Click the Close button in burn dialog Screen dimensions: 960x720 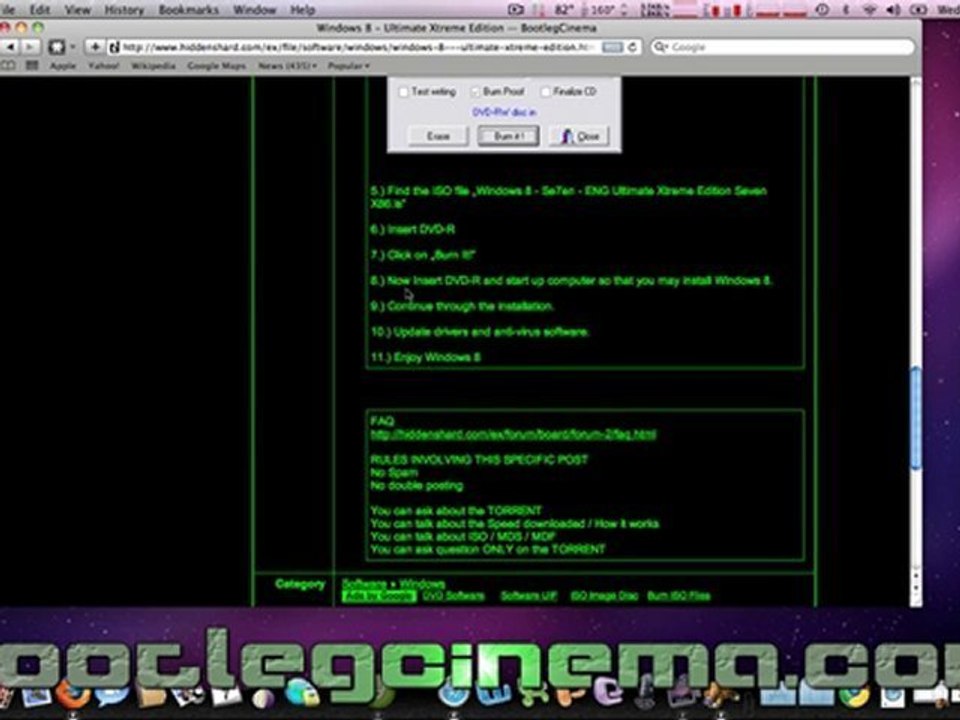pyautogui.click(x=579, y=136)
